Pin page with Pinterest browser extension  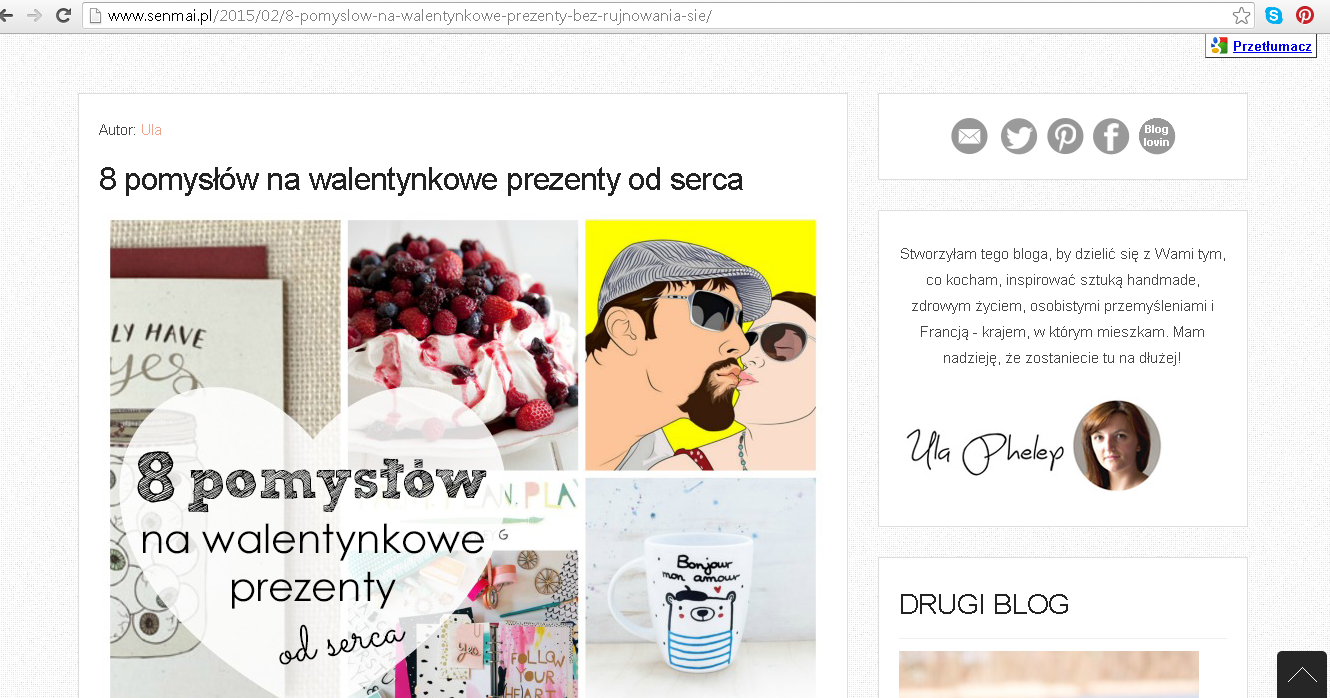[1305, 15]
